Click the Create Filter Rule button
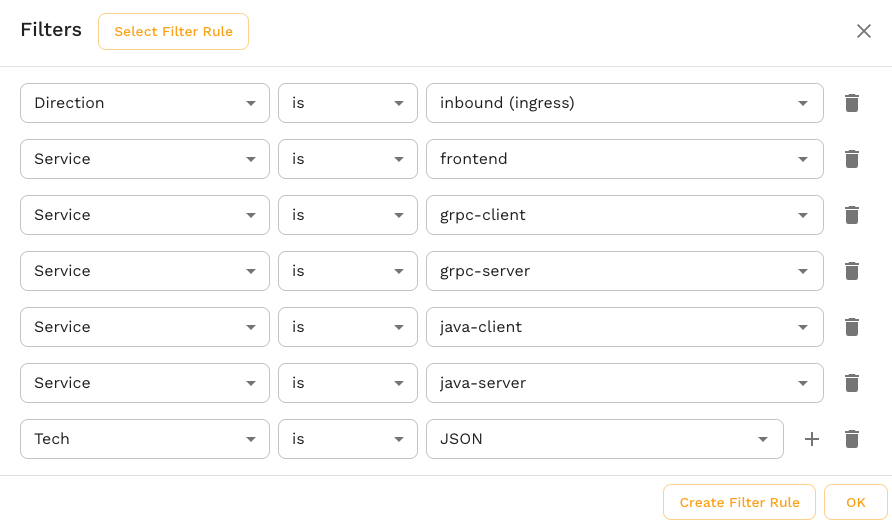The height and width of the screenshot is (524, 892). 740,502
